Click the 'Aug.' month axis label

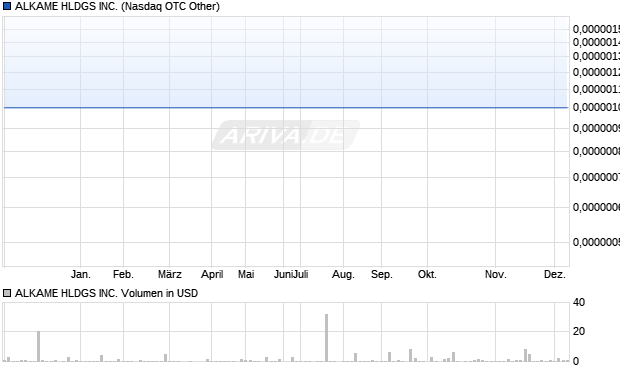(343, 274)
